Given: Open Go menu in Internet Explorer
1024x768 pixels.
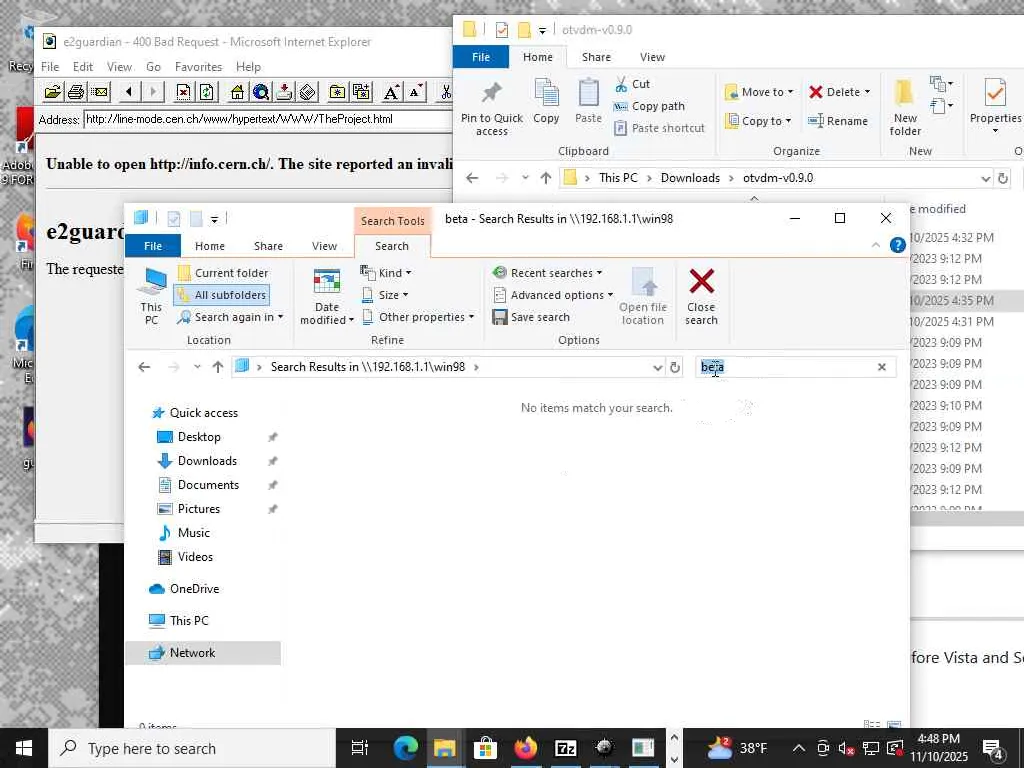Looking at the screenshot, I should click(x=153, y=67).
